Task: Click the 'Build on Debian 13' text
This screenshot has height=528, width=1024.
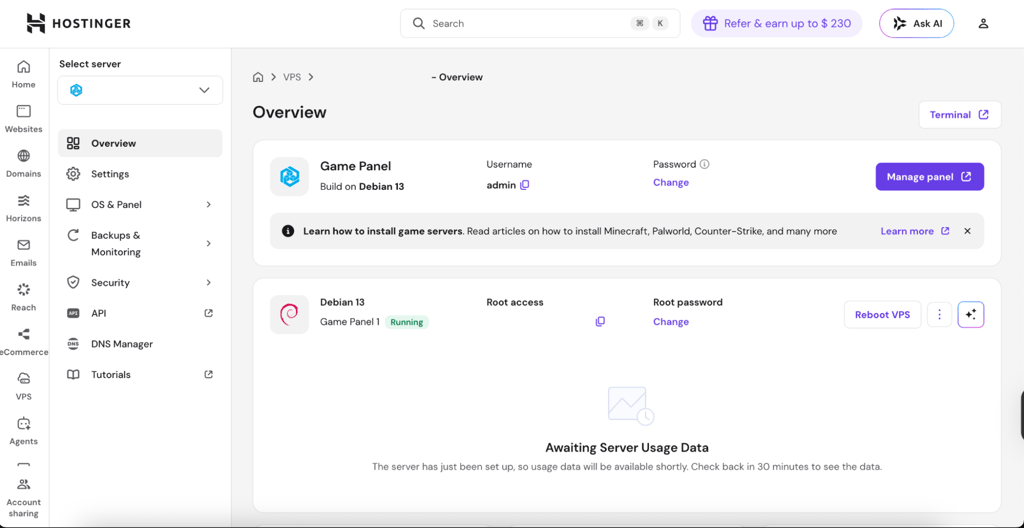Action: coord(362,186)
